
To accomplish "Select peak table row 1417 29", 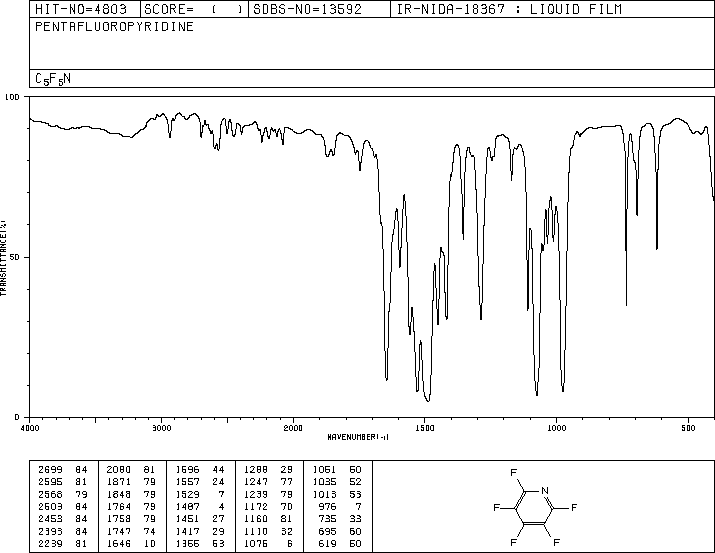I will (200, 531).
